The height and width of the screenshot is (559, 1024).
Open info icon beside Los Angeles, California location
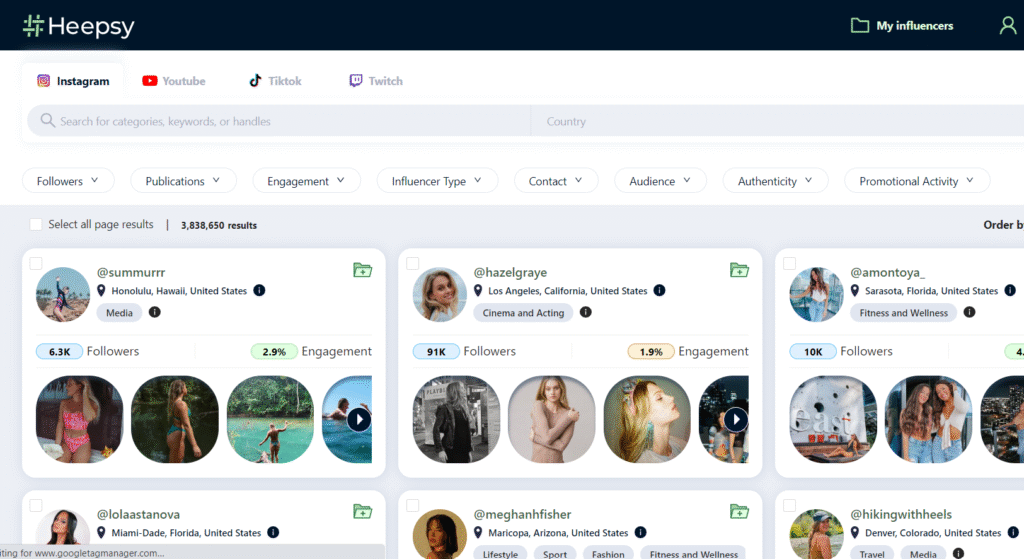click(x=660, y=290)
